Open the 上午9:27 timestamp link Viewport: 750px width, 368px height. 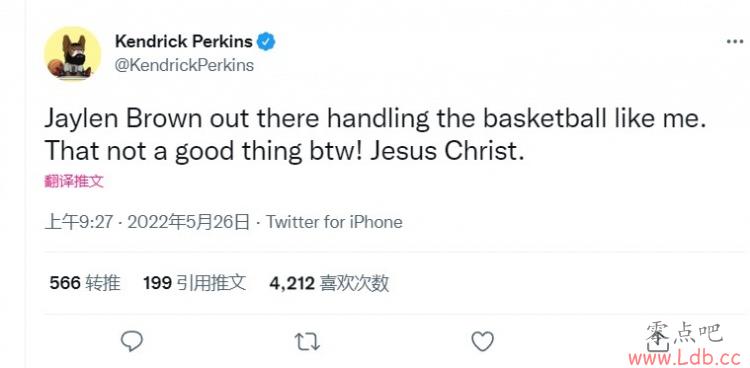pyautogui.click(x=78, y=222)
